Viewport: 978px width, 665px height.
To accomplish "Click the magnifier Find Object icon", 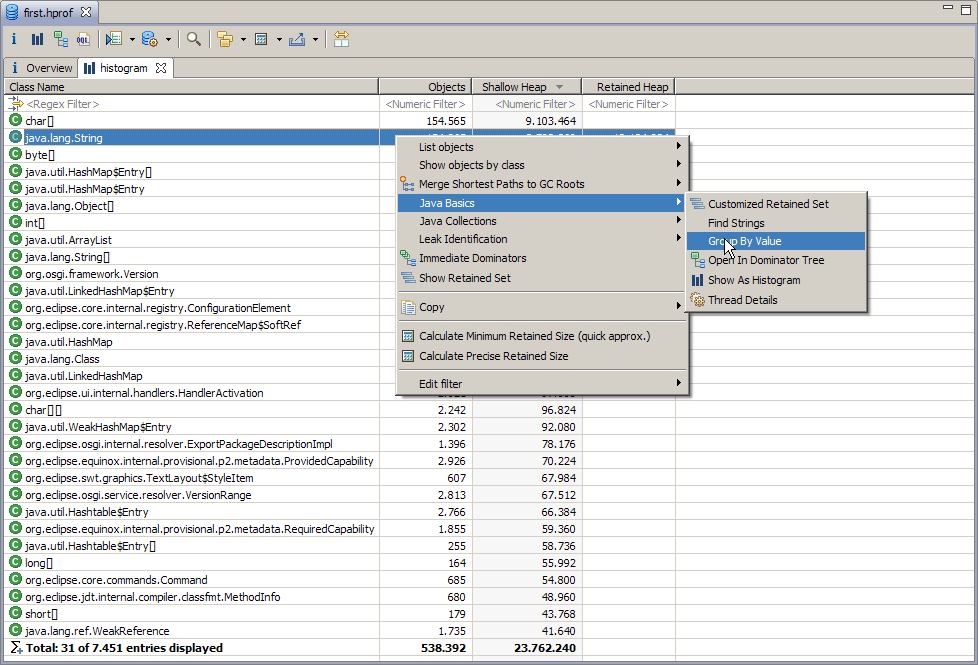I will (x=194, y=39).
